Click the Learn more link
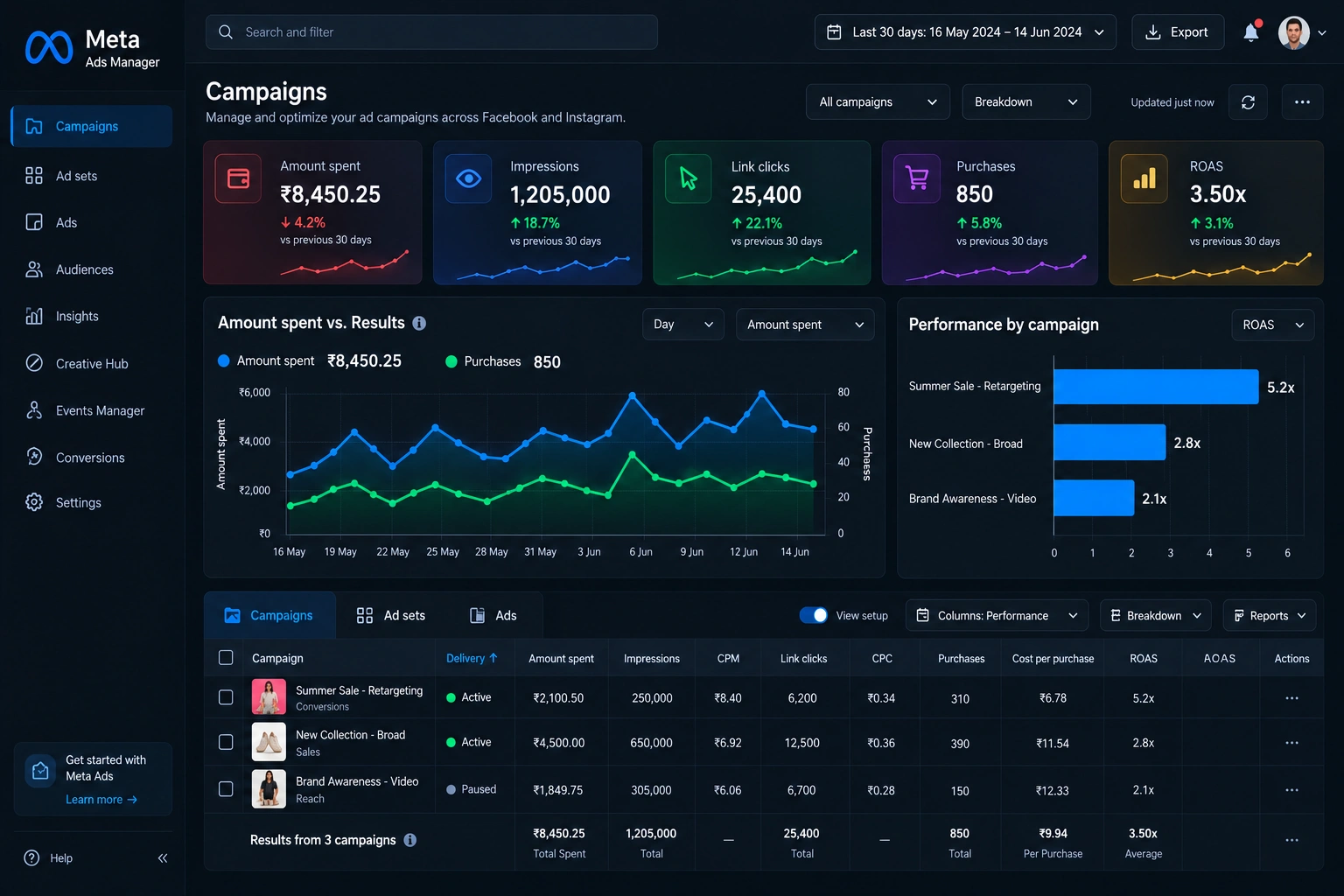Screen dimensions: 1344x896 [101, 800]
